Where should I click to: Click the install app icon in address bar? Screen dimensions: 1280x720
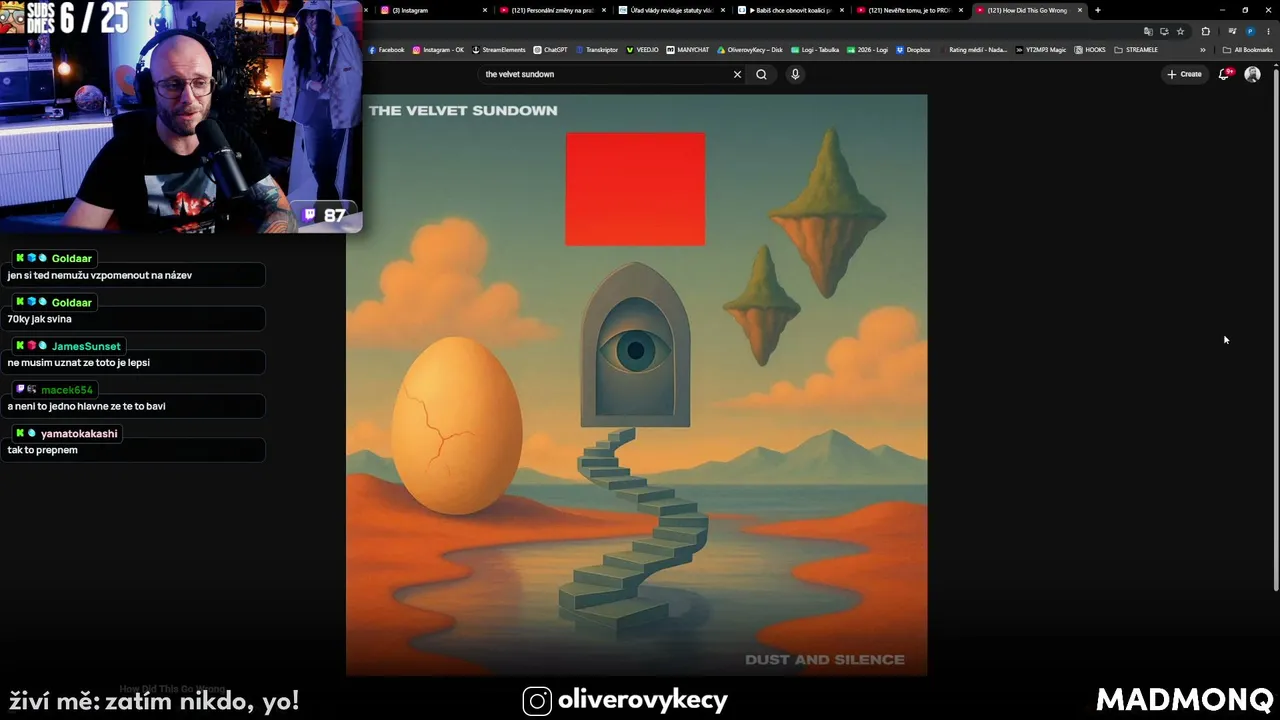click(1164, 31)
